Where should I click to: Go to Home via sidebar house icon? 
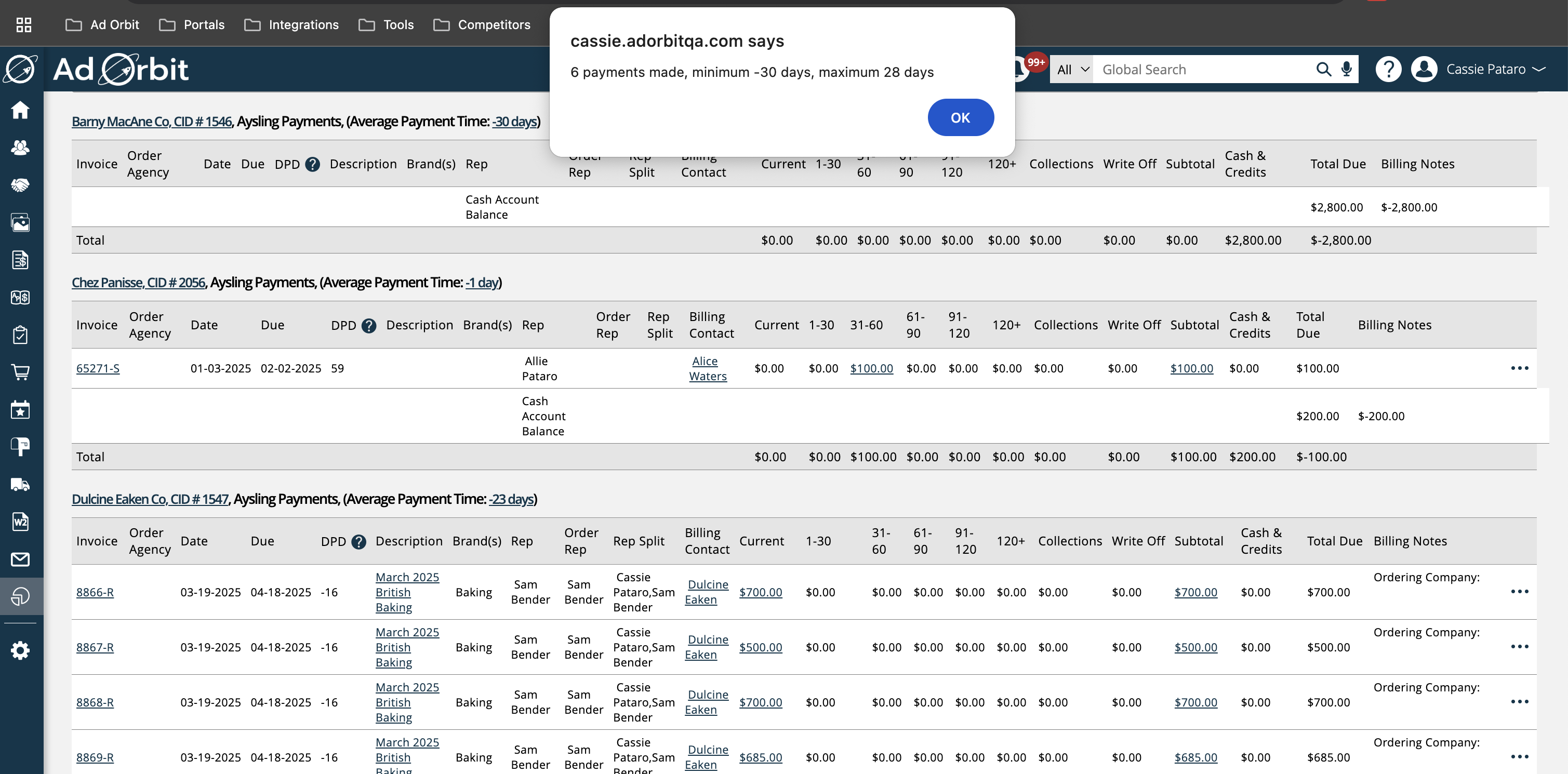(x=21, y=110)
